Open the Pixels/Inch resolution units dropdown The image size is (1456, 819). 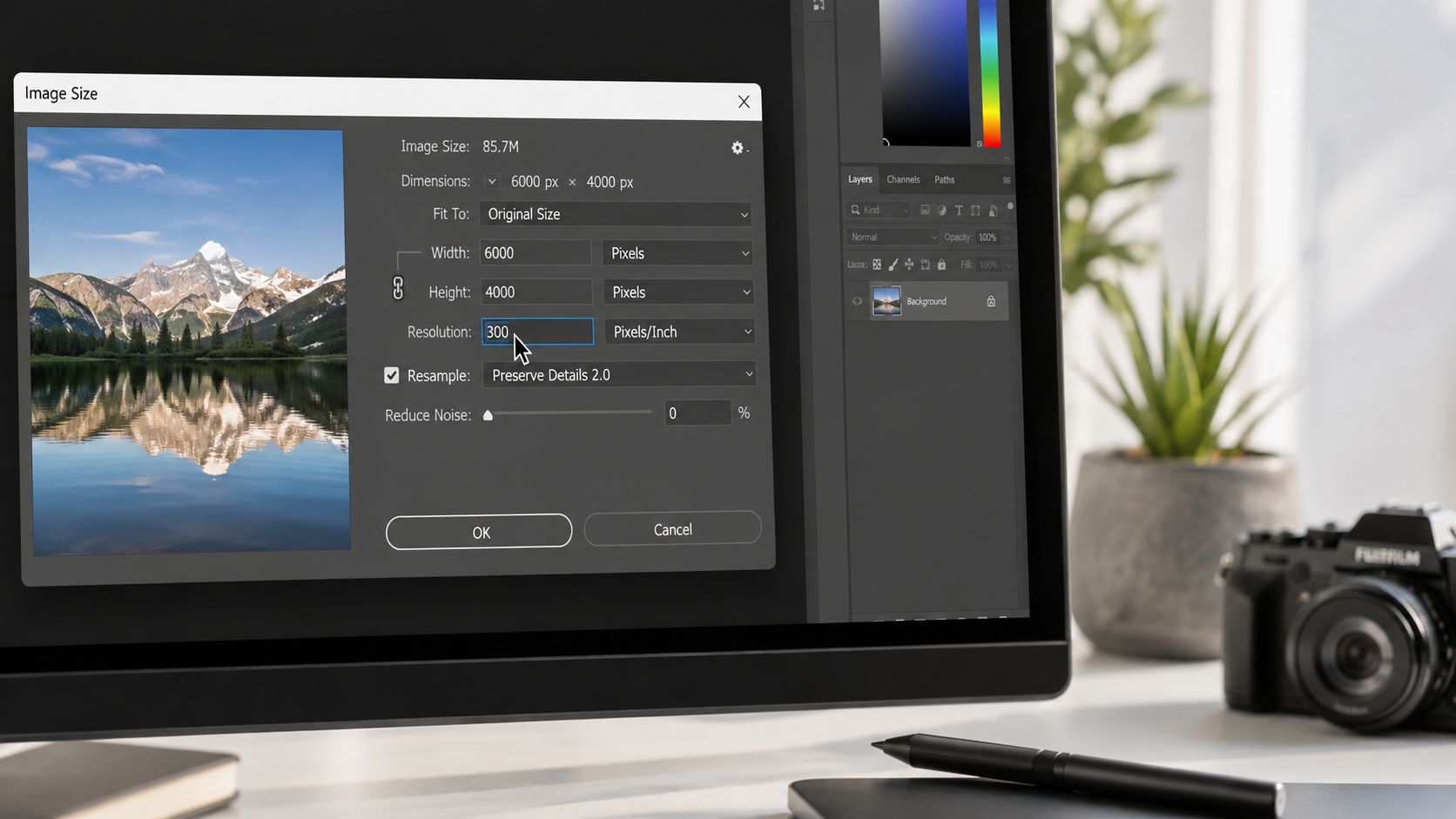(x=680, y=332)
